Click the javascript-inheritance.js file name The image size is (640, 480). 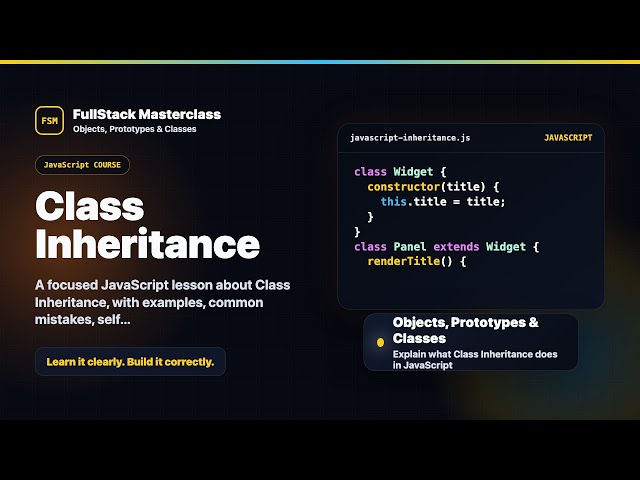coord(410,138)
